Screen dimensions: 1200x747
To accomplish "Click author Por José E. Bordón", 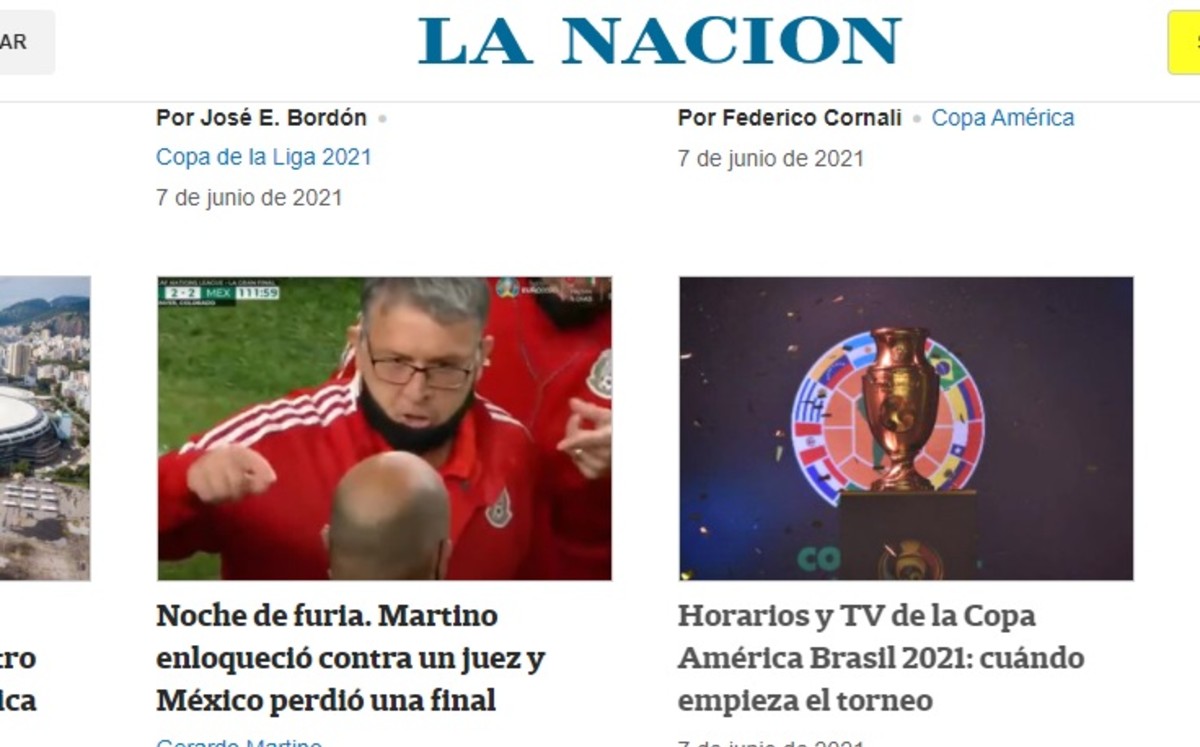I will click(261, 118).
